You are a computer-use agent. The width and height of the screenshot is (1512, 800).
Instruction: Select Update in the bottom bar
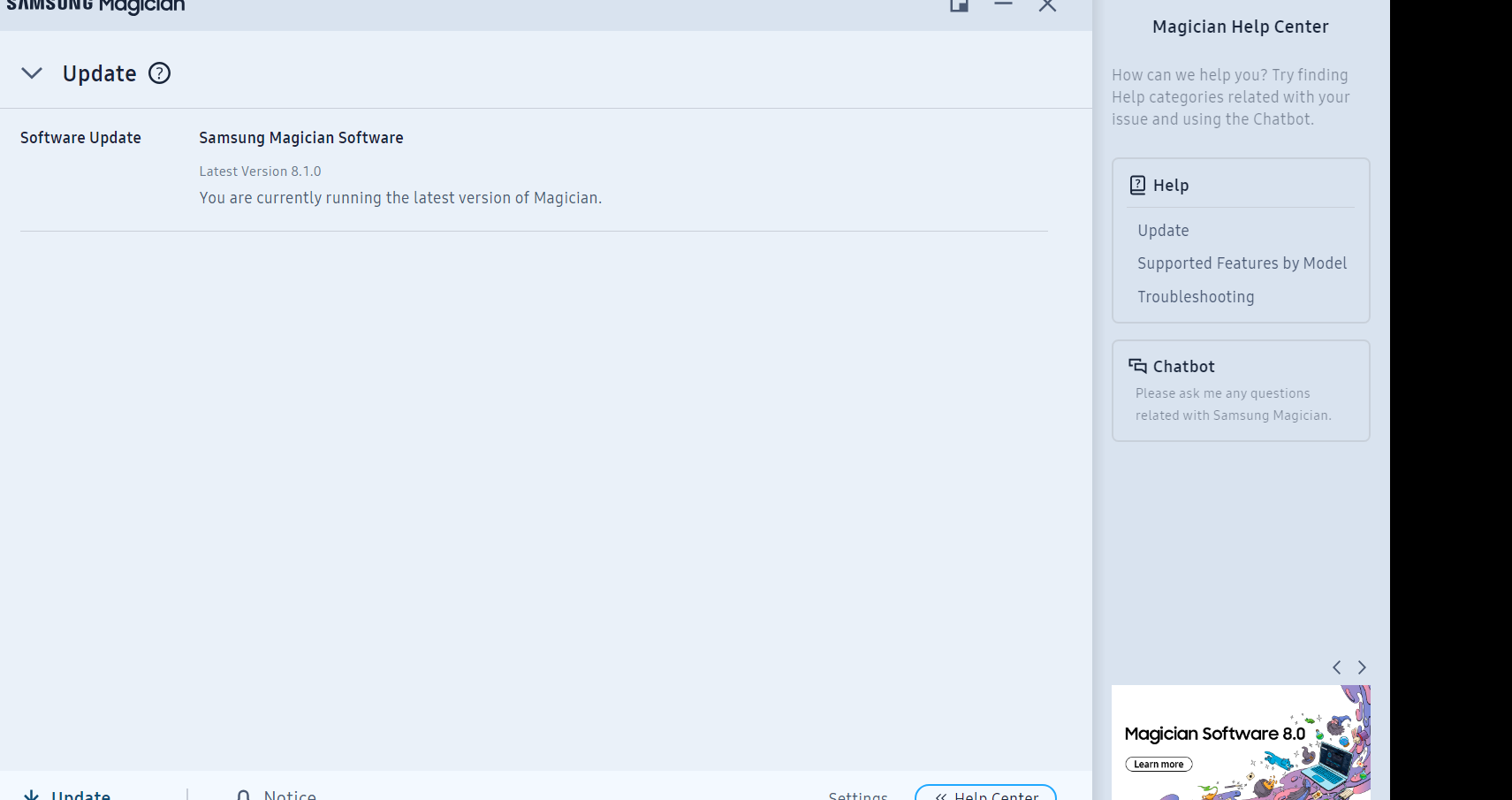click(80, 795)
